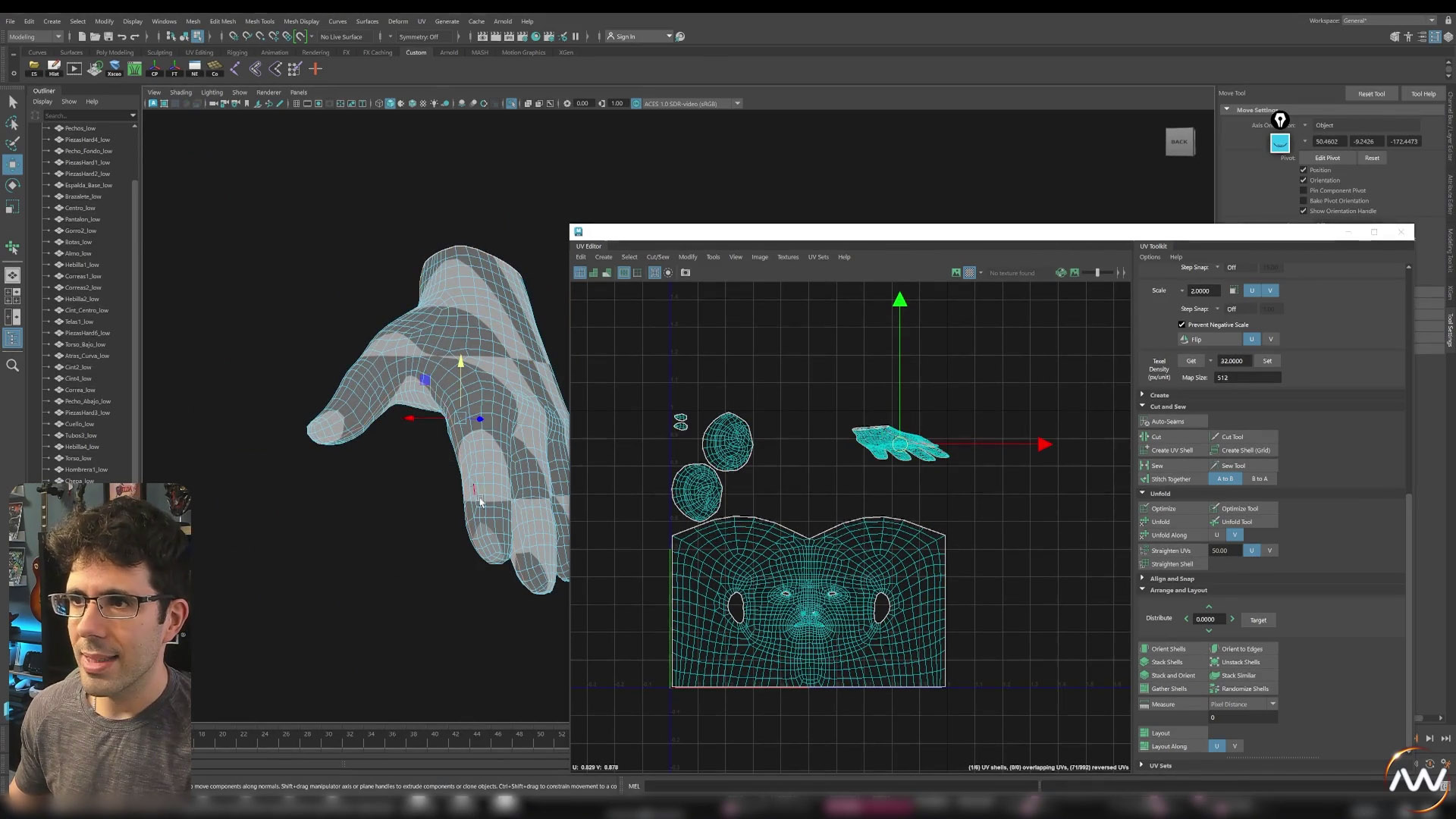Screen dimensions: 1456x819
Task: Click Auto-Seams
Action: point(1167,422)
